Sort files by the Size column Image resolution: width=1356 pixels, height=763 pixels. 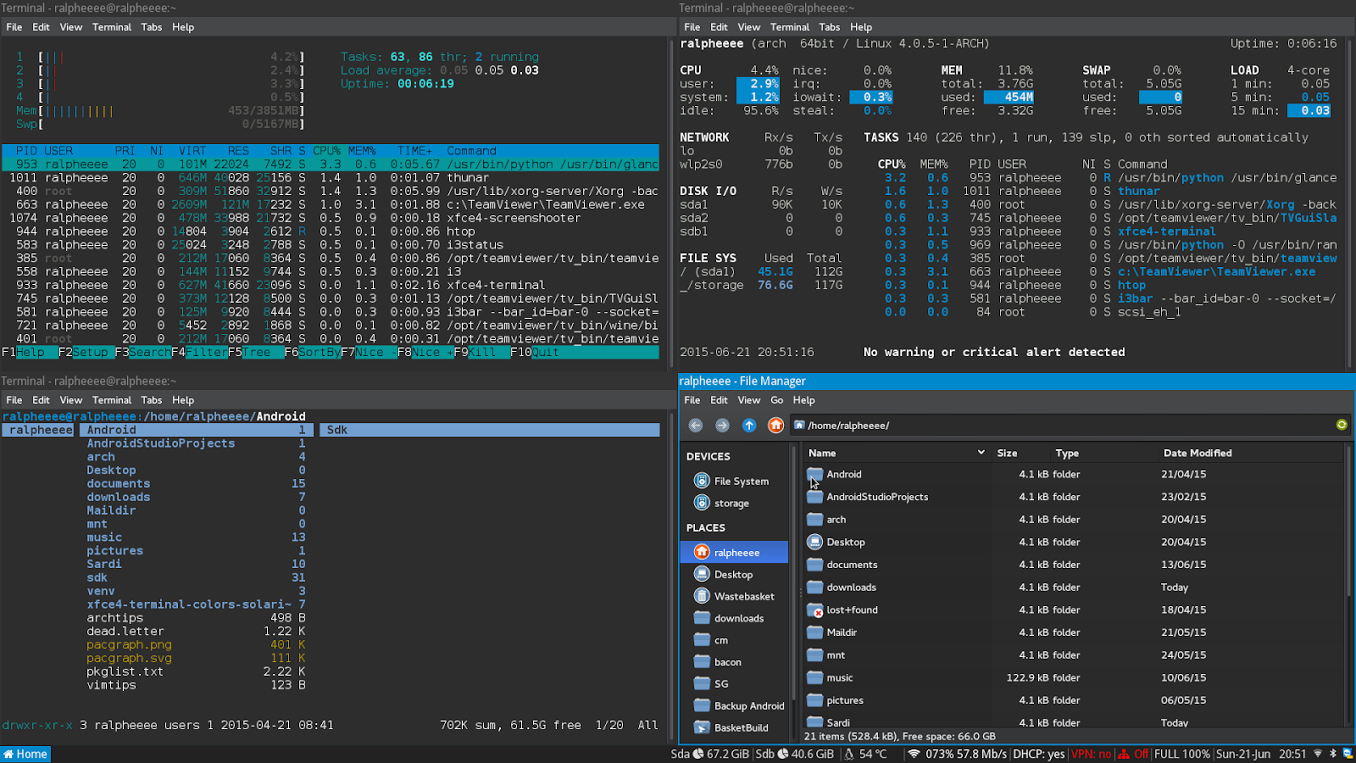tap(1007, 453)
